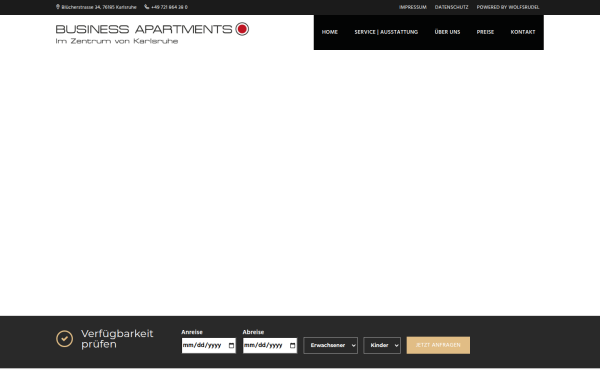Follow the Impressum link
Image resolution: width=600 pixels, height=375 pixels.
(412, 7)
